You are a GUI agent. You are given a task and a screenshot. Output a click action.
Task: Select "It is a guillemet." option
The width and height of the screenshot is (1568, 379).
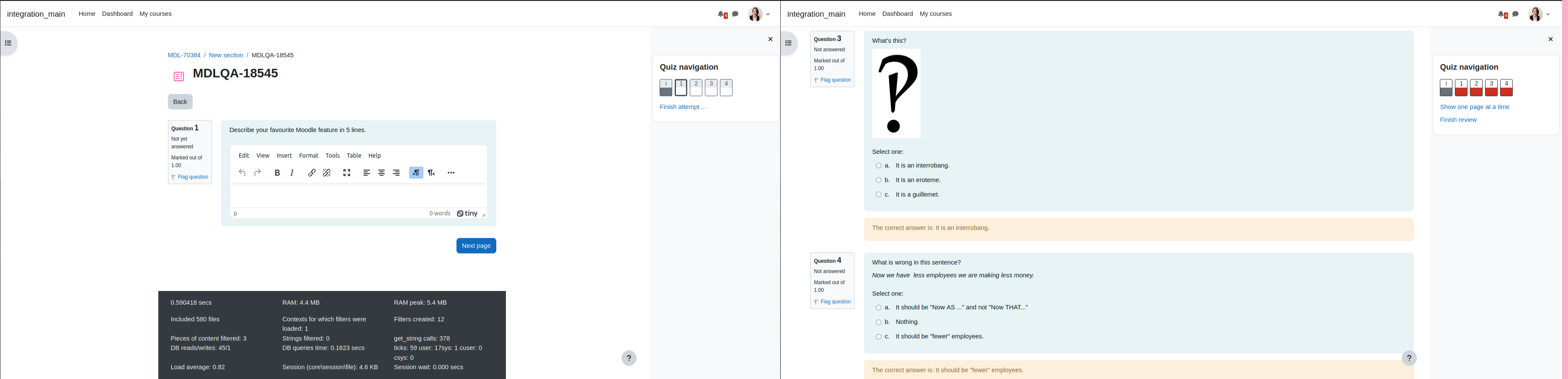click(878, 195)
